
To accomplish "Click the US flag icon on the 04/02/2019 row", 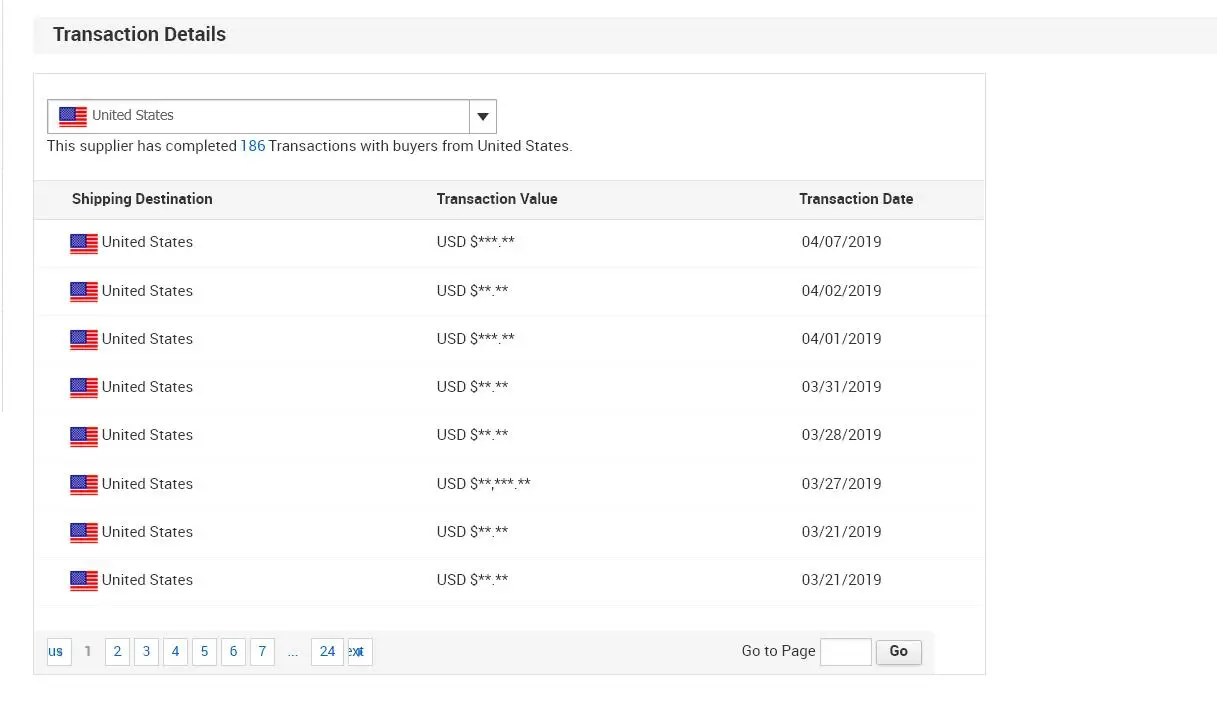I will pyautogui.click(x=83, y=291).
